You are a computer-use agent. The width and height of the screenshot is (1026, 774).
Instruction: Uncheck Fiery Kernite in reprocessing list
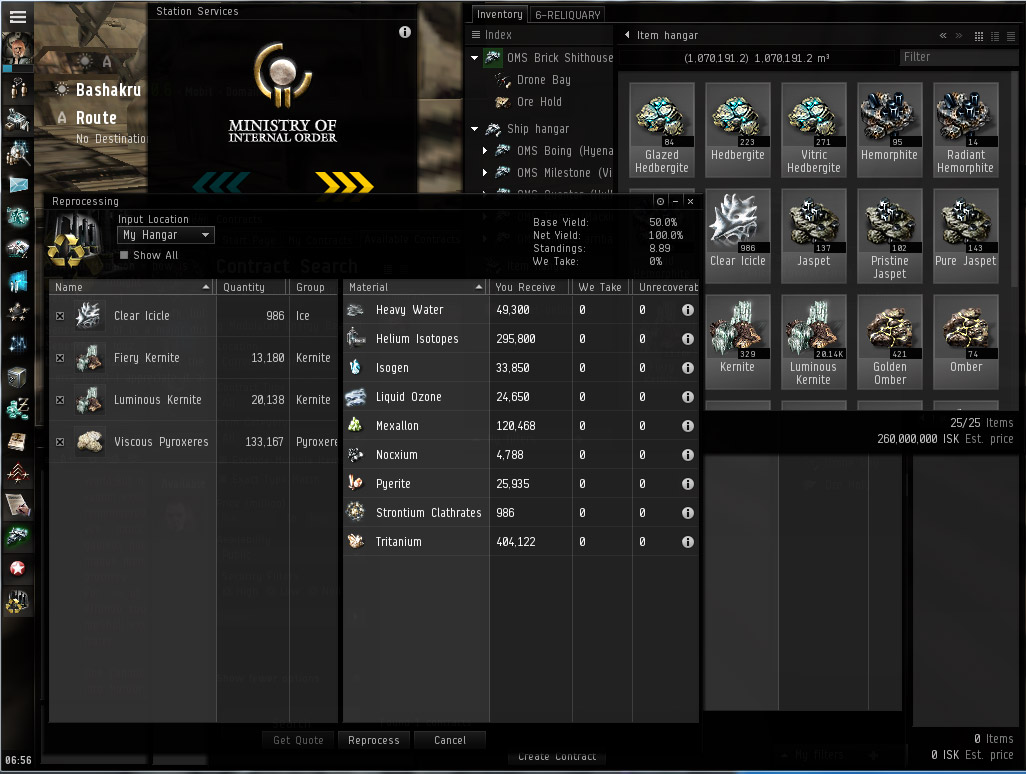point(60,358)
